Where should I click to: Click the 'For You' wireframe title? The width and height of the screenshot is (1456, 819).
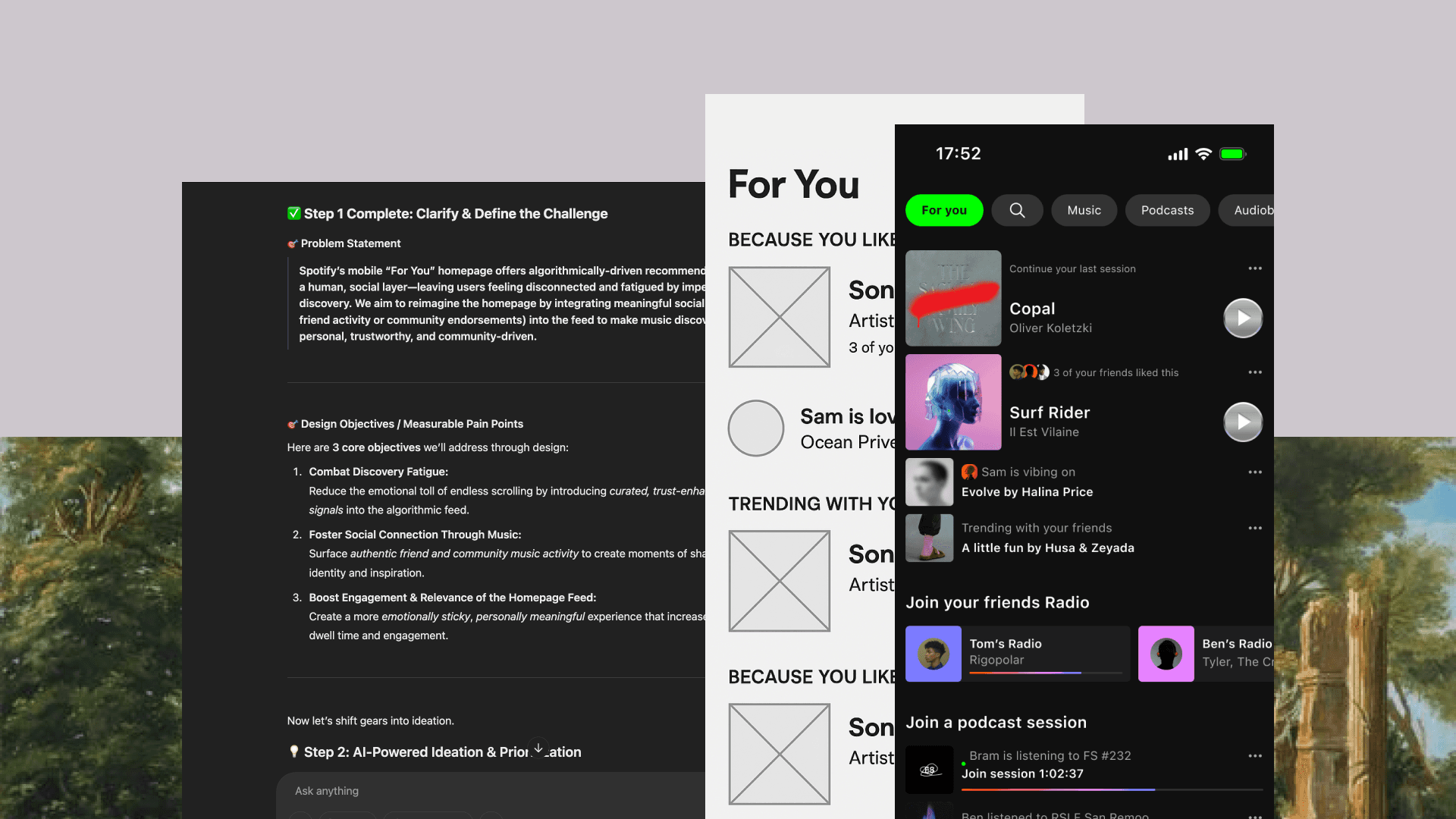click(x=794, y=184)
